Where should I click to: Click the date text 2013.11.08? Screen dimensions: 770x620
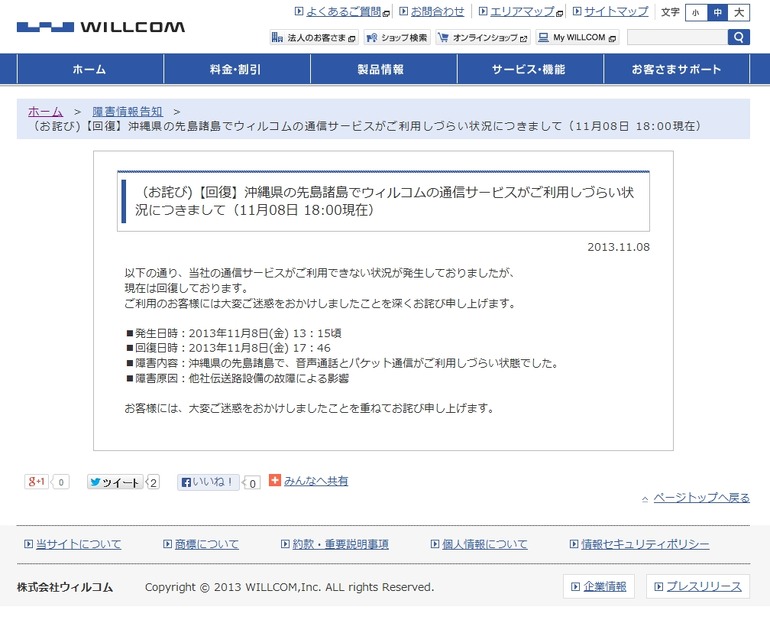pyautogui.click(x=618, y=247)
